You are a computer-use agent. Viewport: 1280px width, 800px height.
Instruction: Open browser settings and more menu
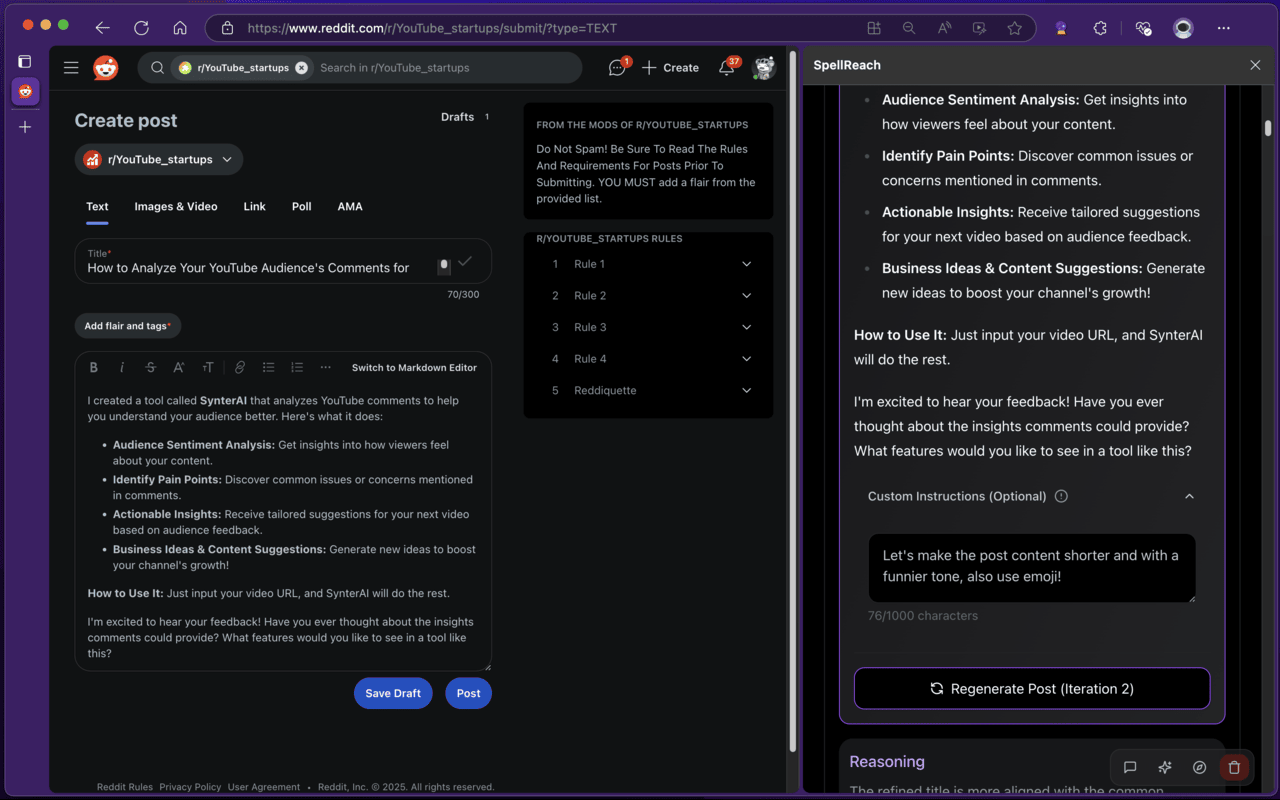[1224, 28]
